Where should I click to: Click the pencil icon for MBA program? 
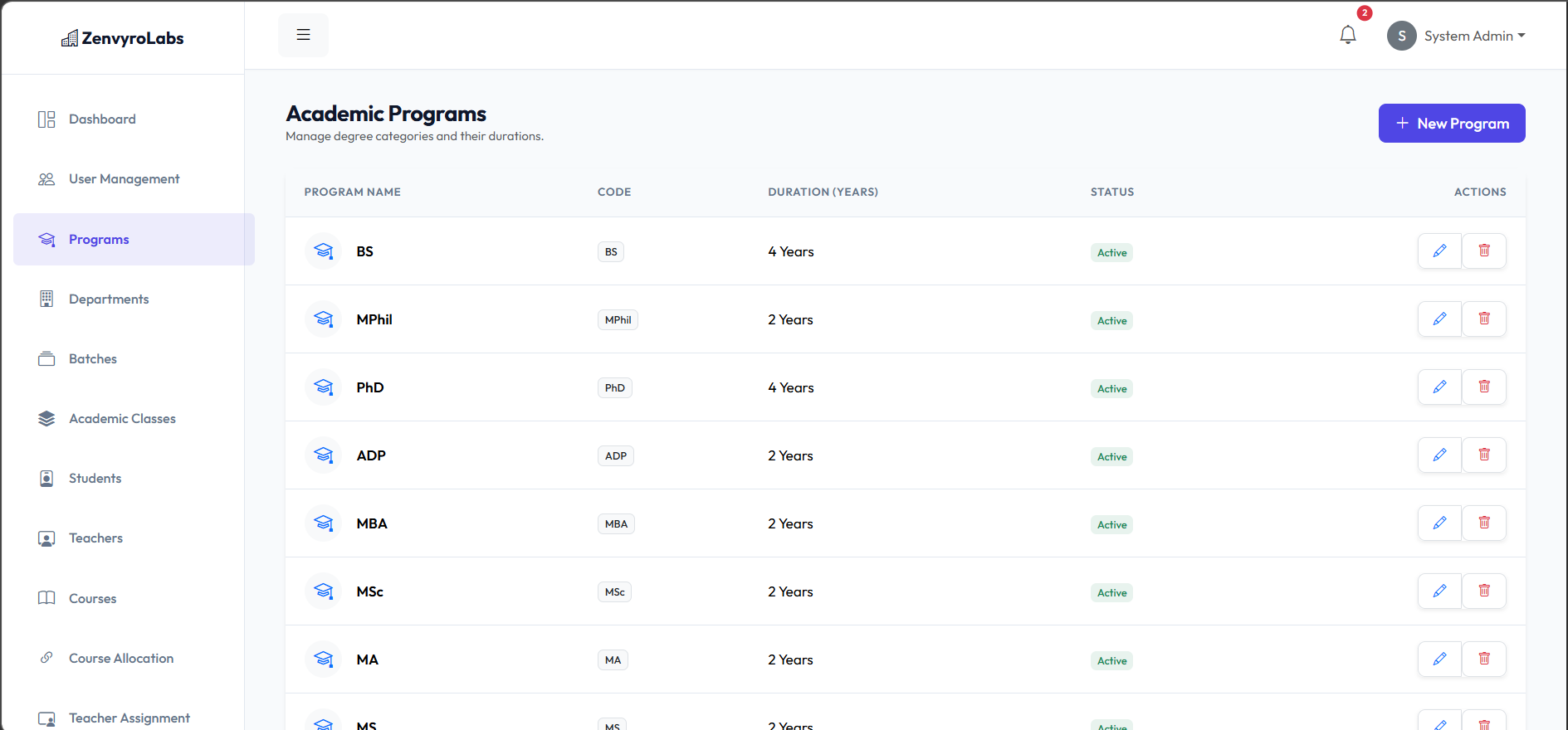click(x=1439, y=523)
